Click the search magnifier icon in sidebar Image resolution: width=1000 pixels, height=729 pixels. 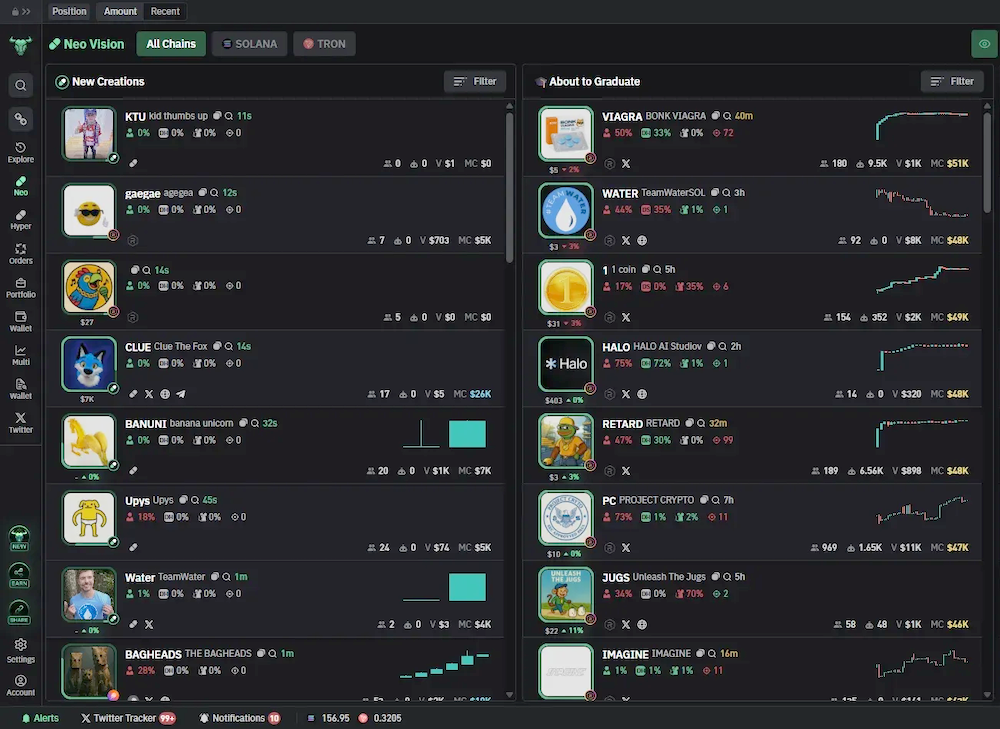20,85
